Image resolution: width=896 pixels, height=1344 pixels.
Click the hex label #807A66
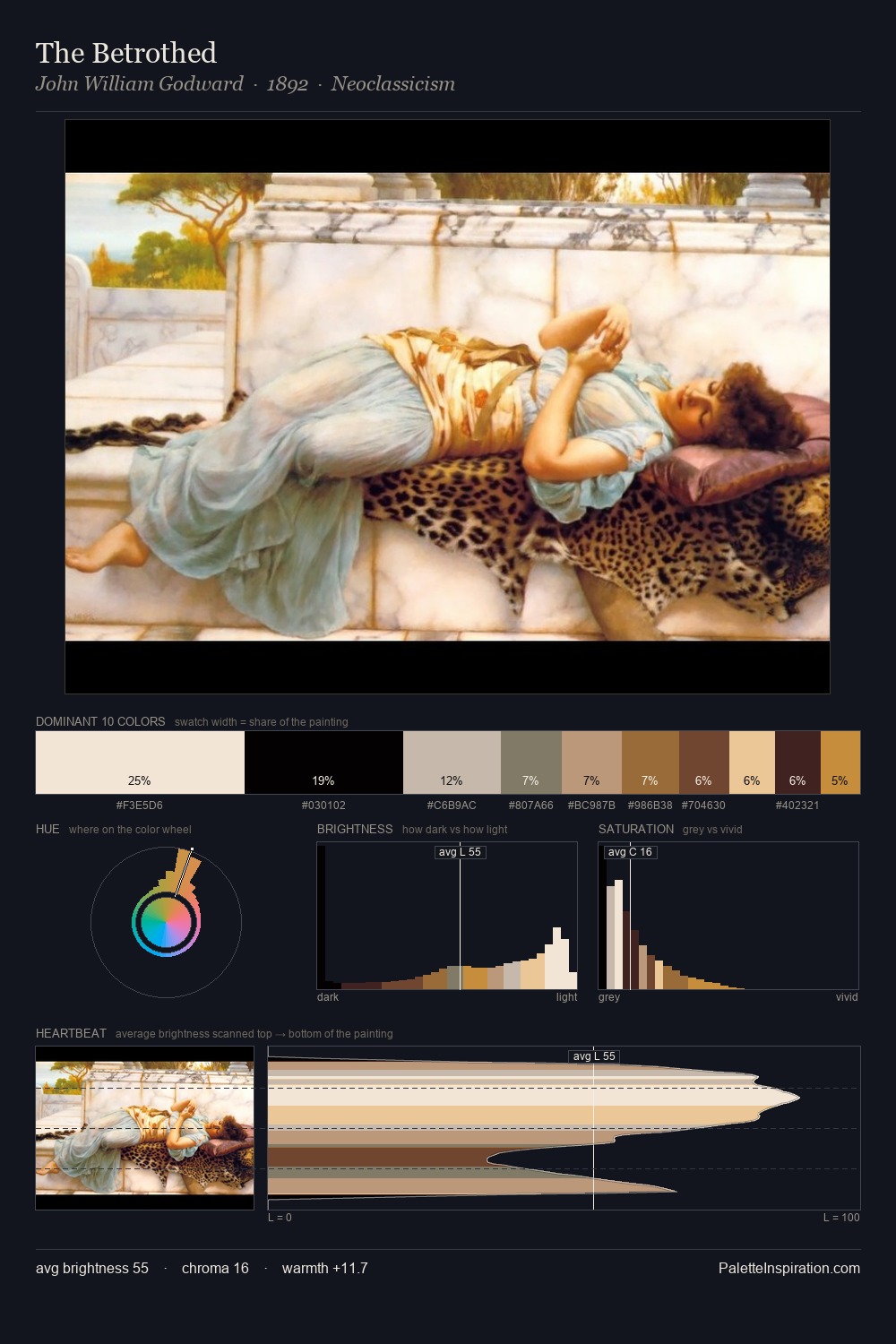(531, 806)
